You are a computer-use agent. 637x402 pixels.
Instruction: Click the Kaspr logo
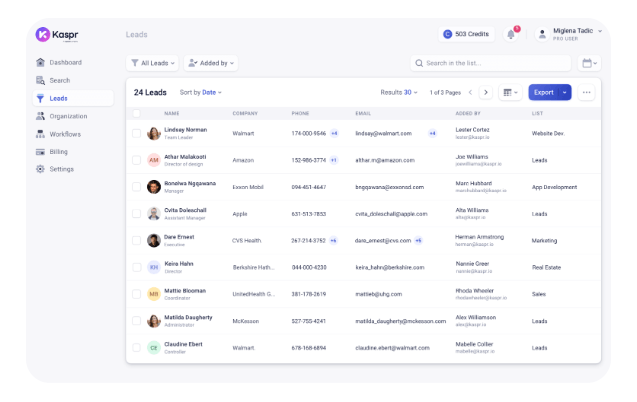pyautogui.click(x=57, y=35)
